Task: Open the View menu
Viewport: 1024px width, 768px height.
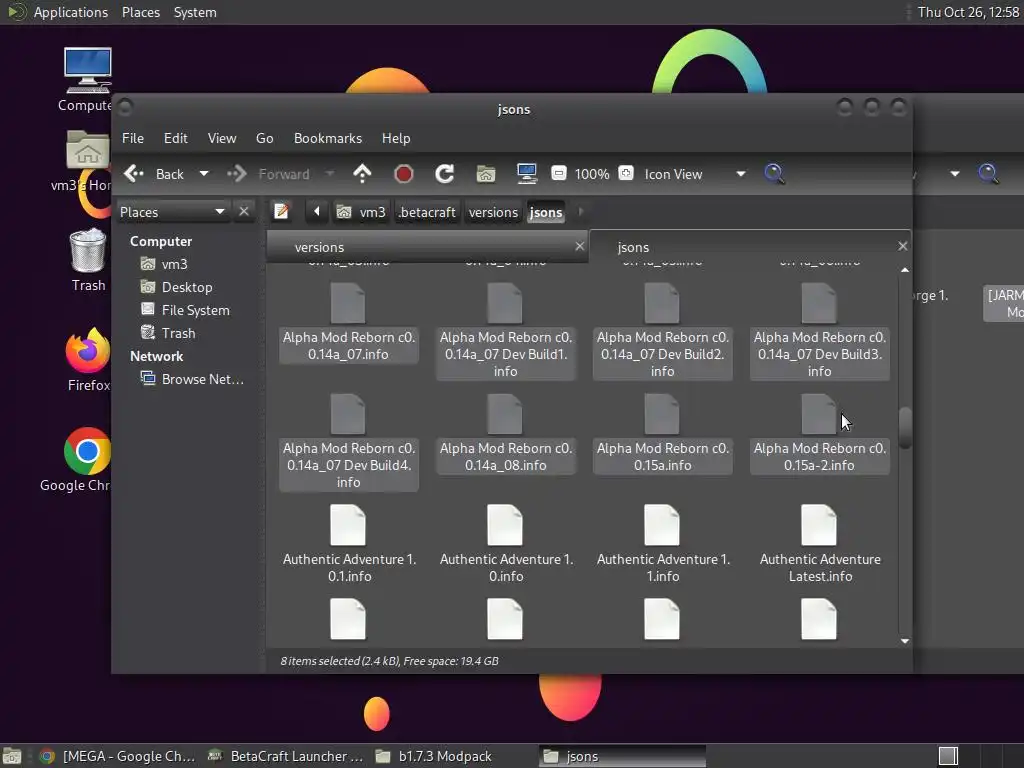Action: (222, 138)
